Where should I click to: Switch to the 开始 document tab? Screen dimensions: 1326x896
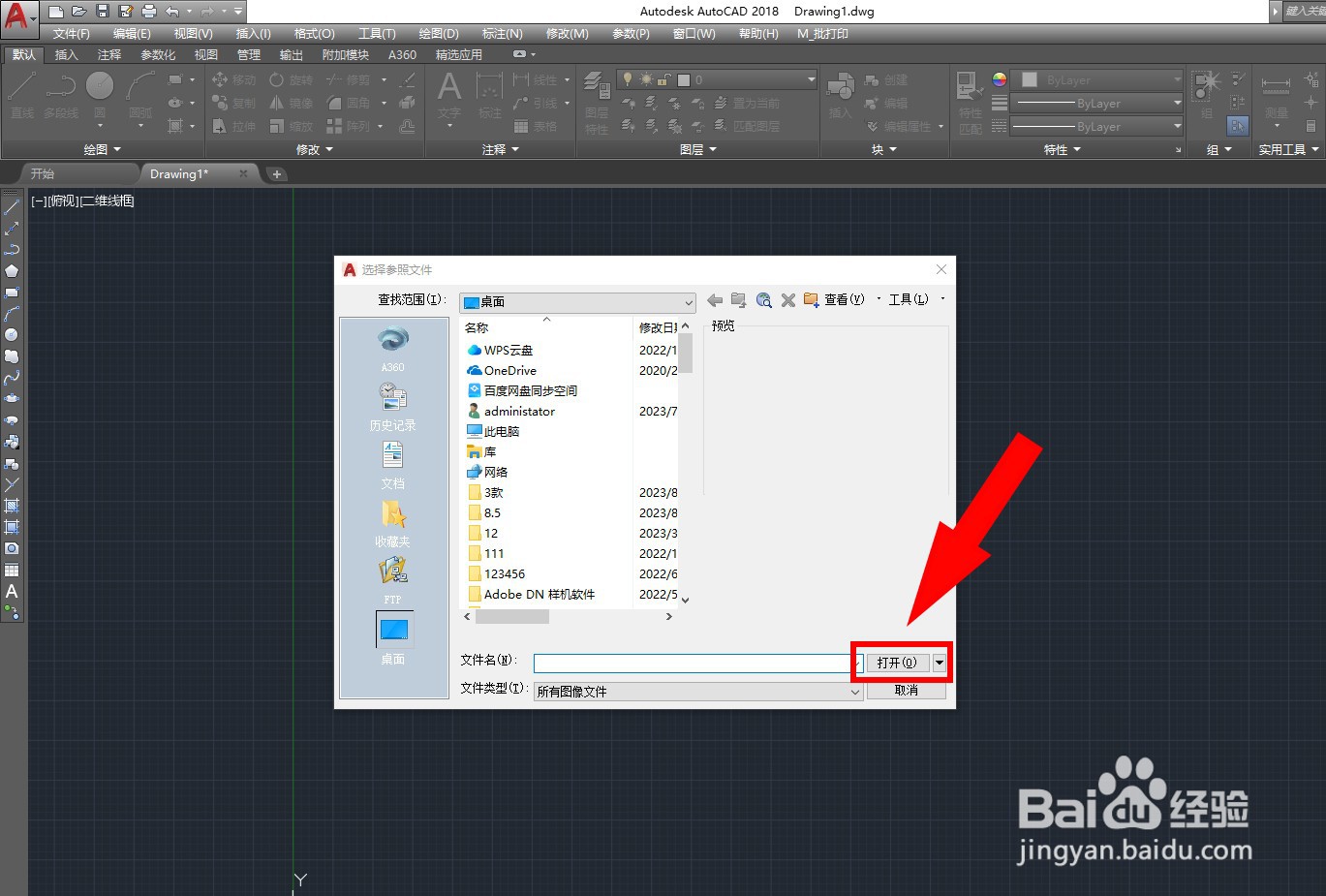pyautogui.click(x=43, y=174)
